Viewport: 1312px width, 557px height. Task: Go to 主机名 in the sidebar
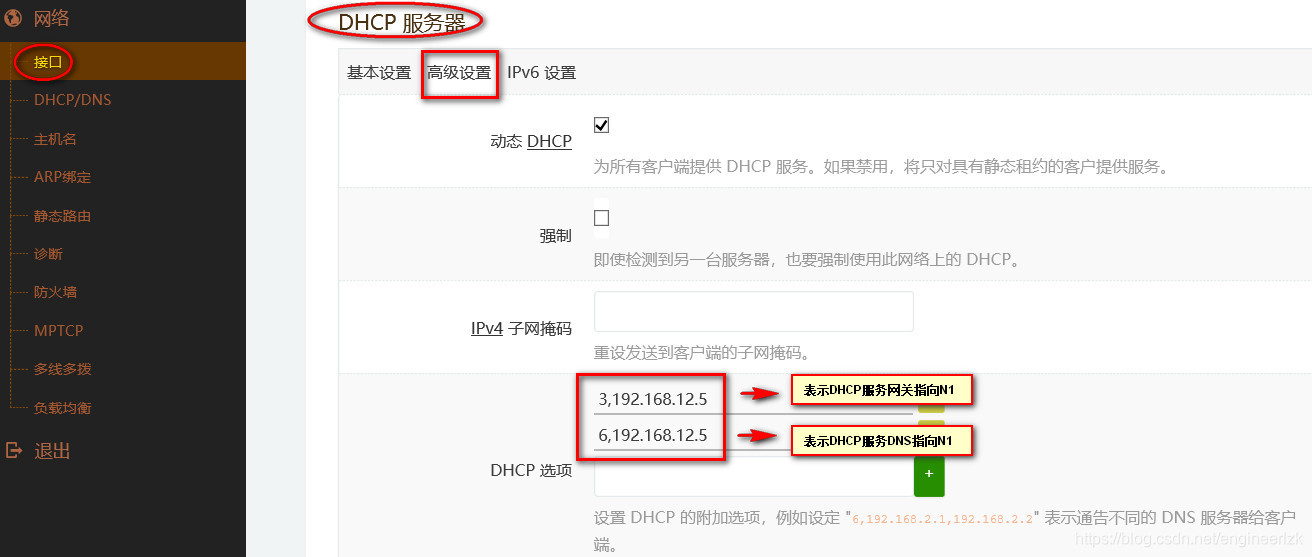coord(55,139)
